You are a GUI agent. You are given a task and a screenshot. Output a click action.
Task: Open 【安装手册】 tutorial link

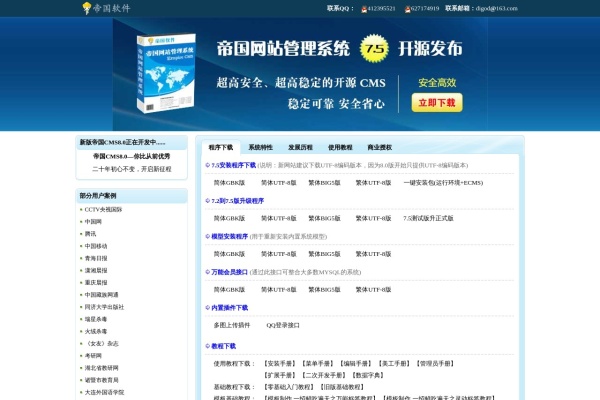pos(279,363)
